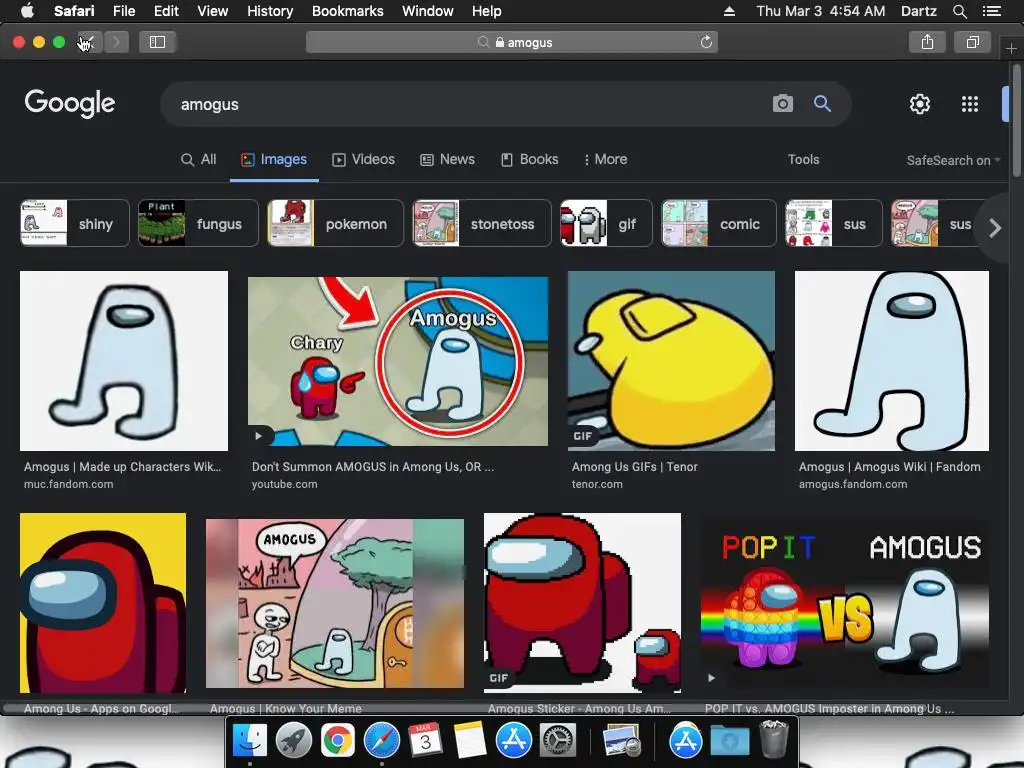Open Preview from the Dock
This screenshot has width=1024, height=768.
(x=621, y=741)
